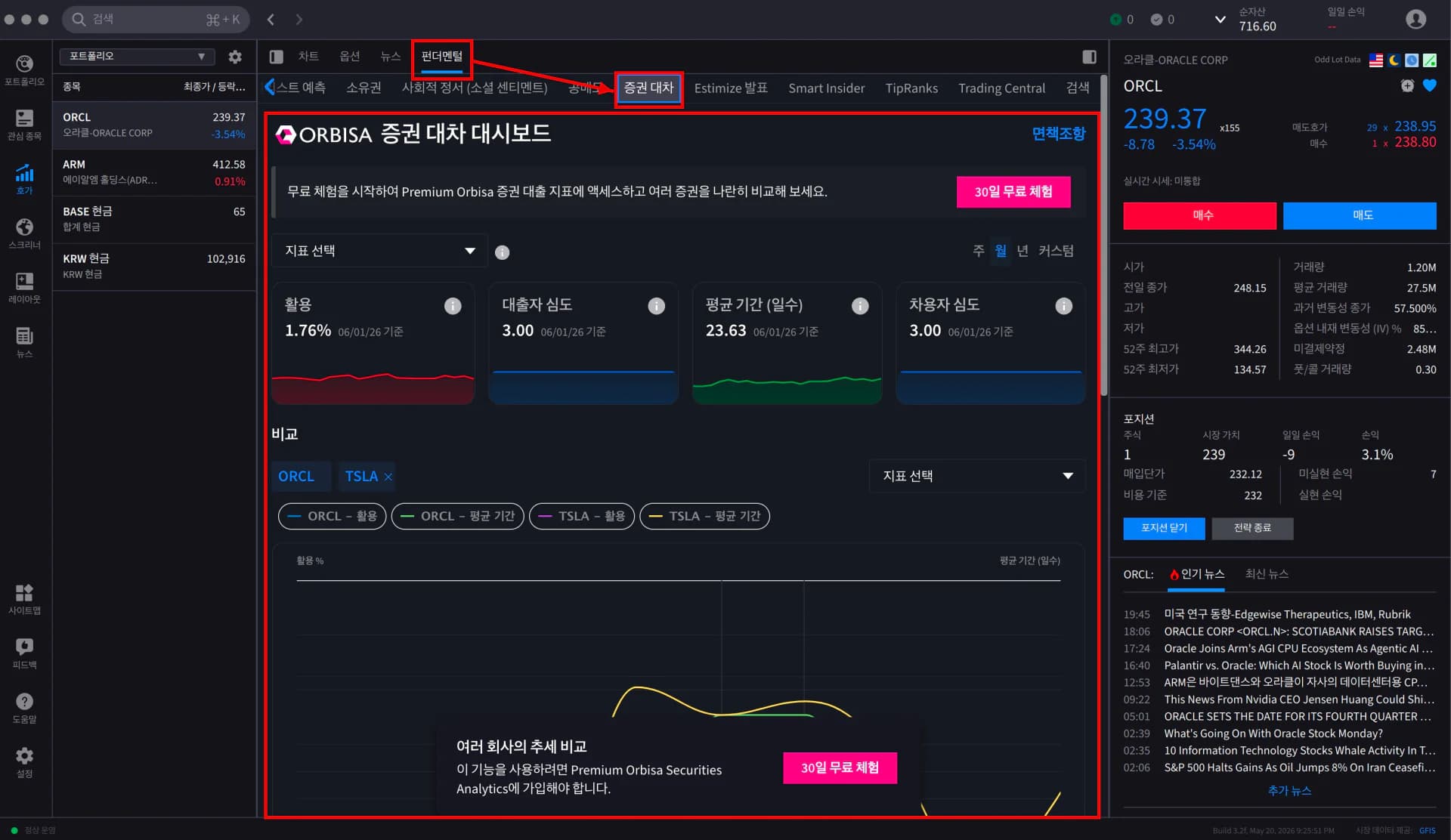Switch to the 옵션 tab
This screenshot has height=840, width=1451.
pos(350,57)
